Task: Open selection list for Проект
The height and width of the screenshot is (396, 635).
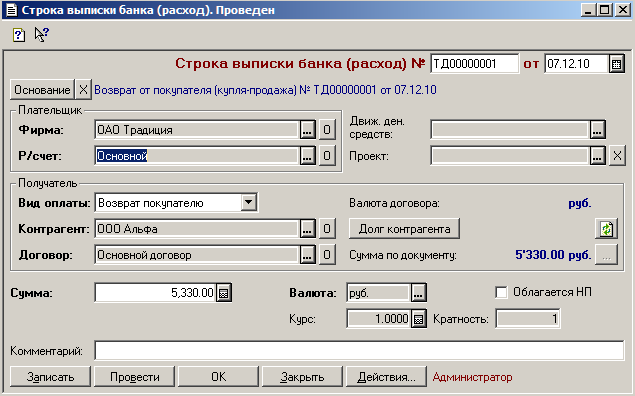Action: [x=597, y=156]
